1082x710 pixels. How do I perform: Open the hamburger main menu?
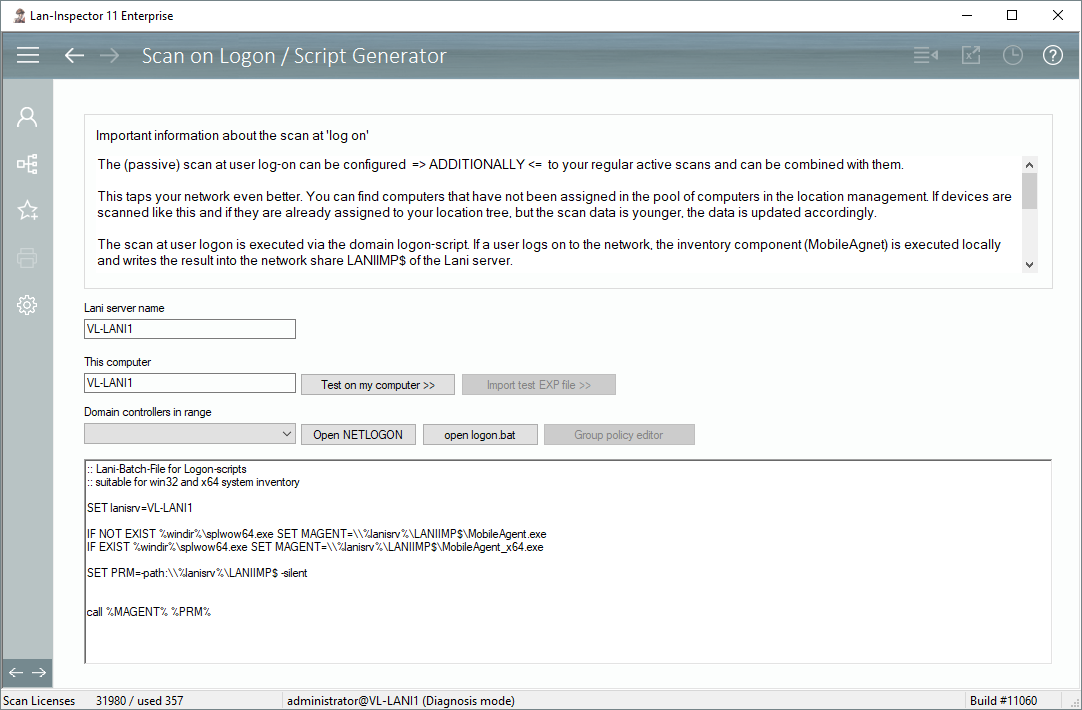point(28,56)
